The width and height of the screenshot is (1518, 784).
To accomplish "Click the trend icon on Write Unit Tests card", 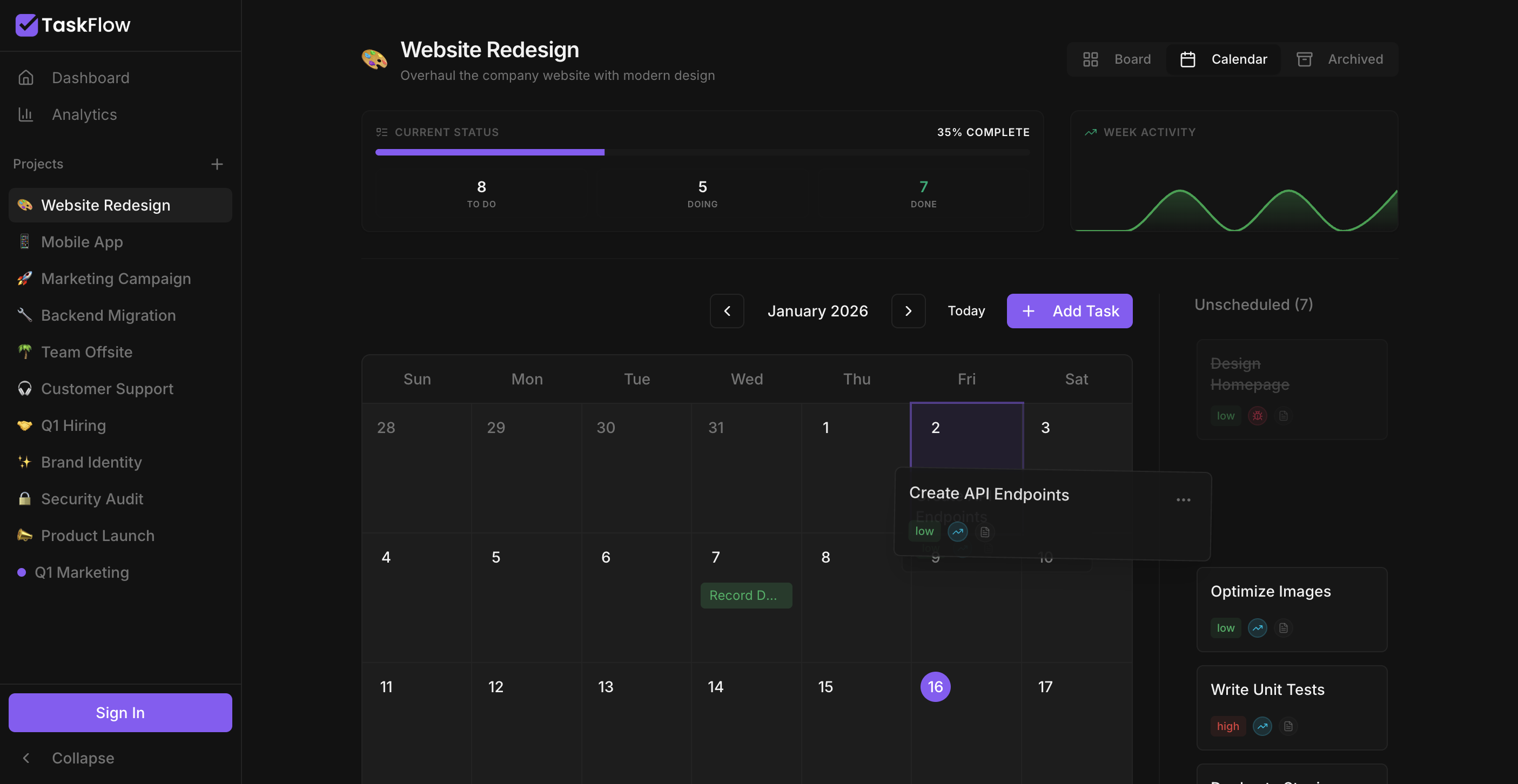I will pyautogui.click(x=1262, y=726).
